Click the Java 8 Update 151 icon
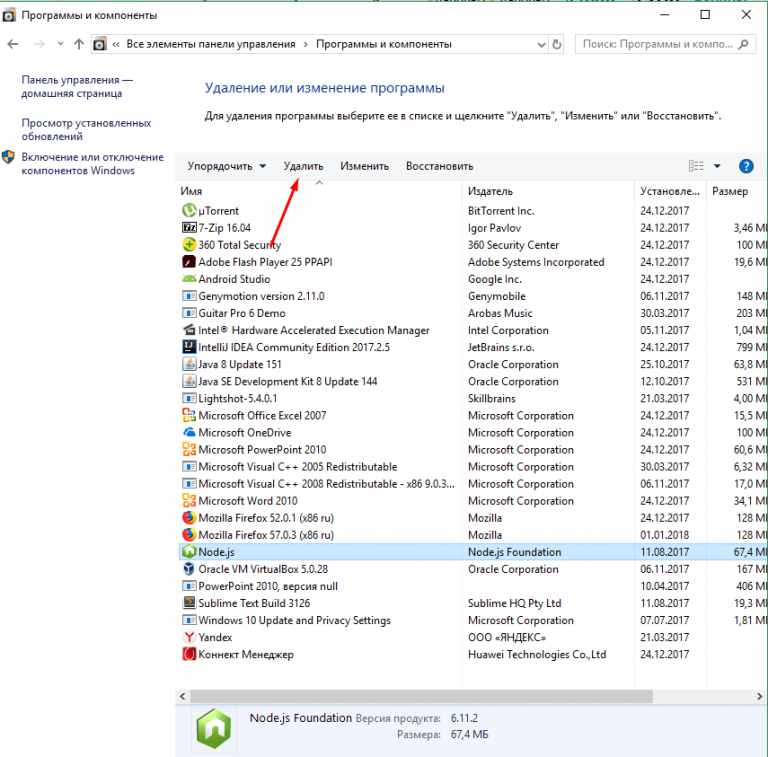Viewport: 768px width, 757px height. click(x=189, y=364)
